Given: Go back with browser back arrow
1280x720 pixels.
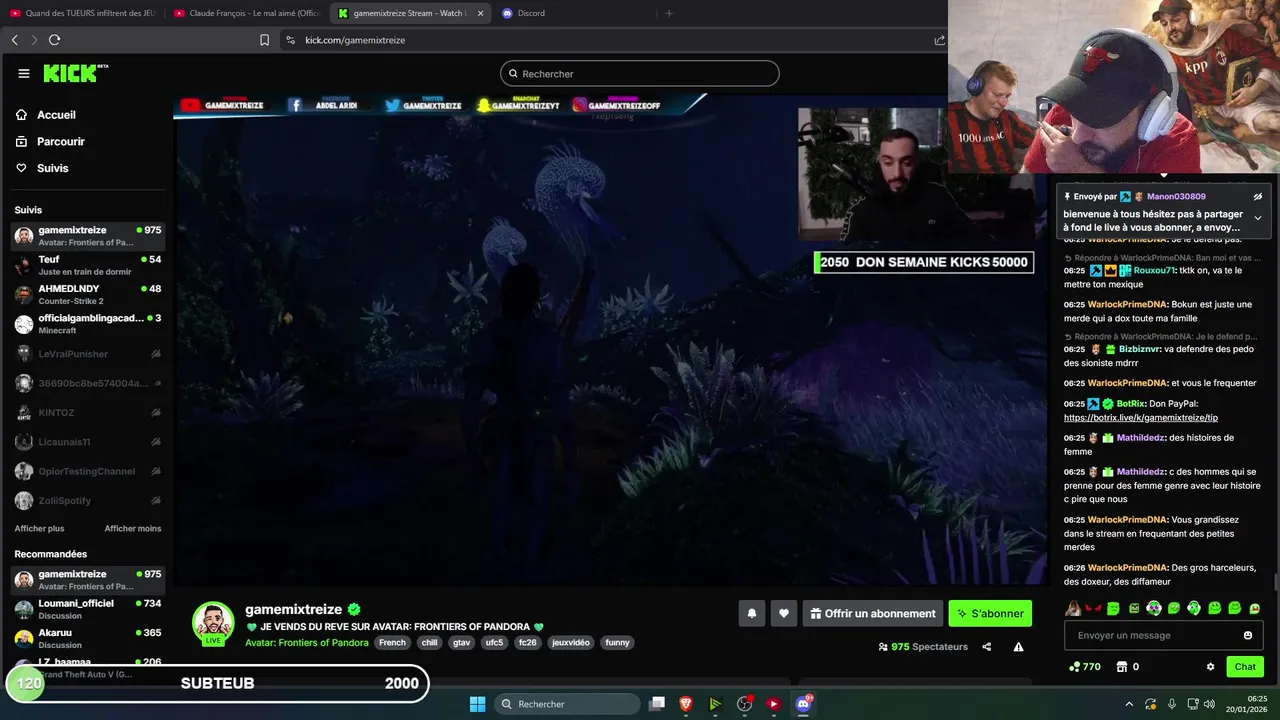Looking at the screenshot, I should (15, 40).
